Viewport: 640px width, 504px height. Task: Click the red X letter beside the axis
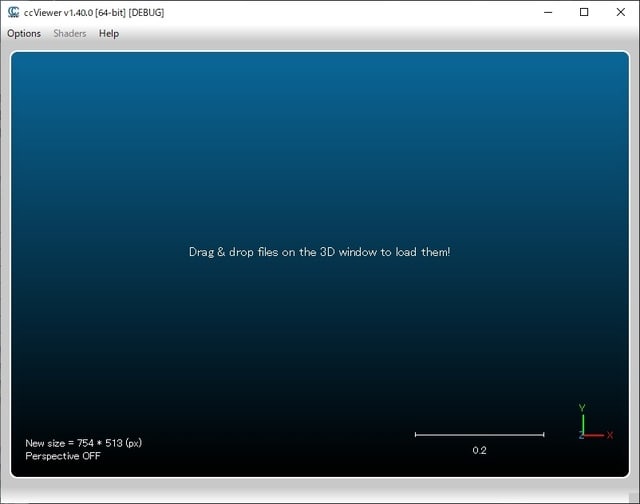pyautogui.click(x=610, y=435)
